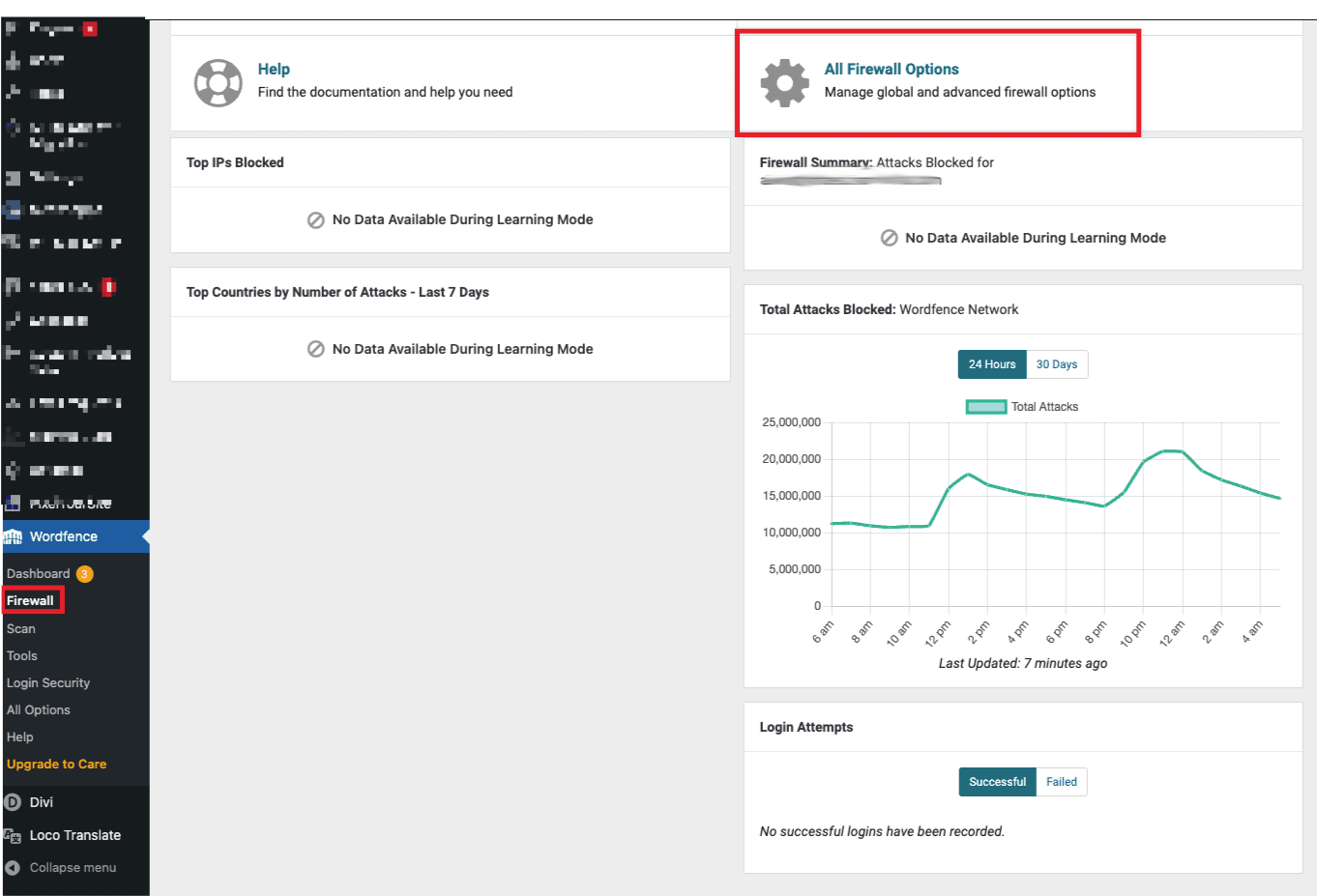Click the 'Top Countries by Number of Attacks' heading
Screen dimensions: 1317x896
point(337,292)
